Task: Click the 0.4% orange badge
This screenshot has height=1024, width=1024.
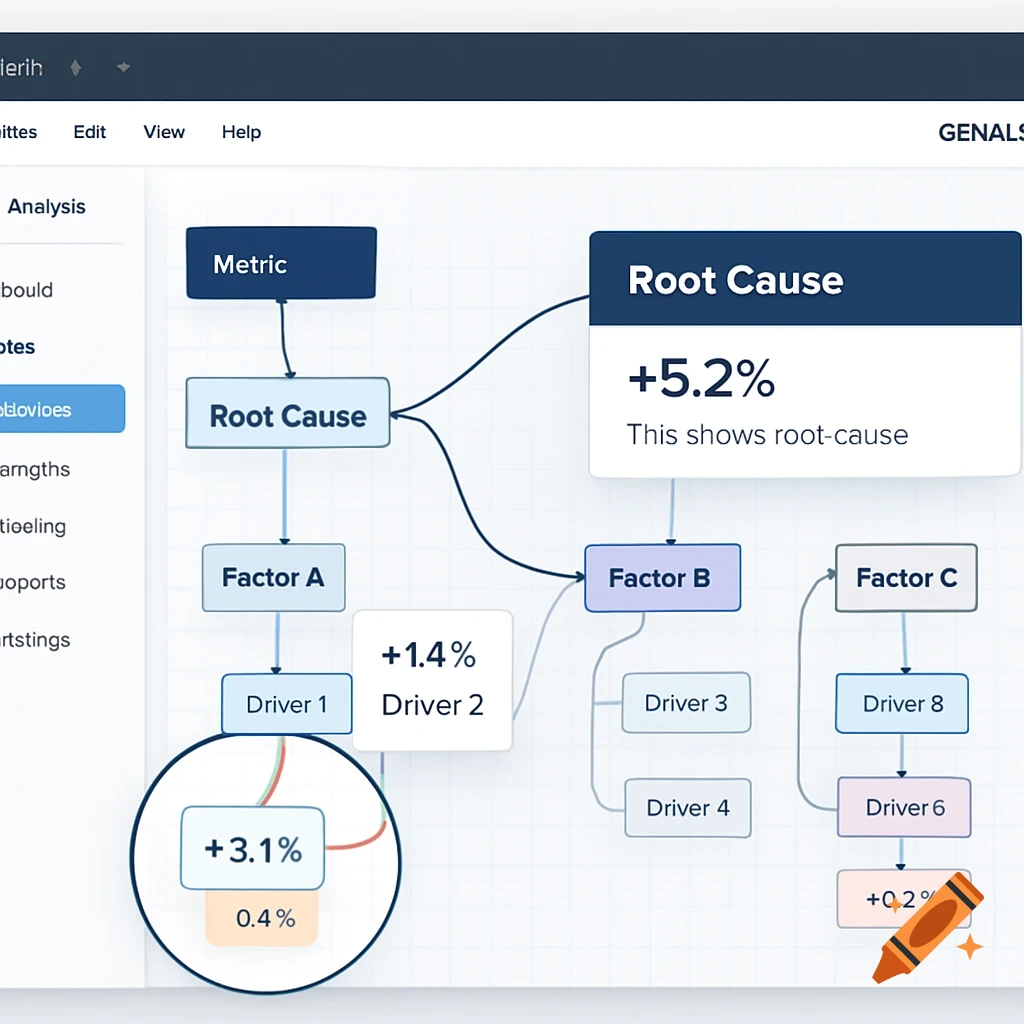Action: 262,917
